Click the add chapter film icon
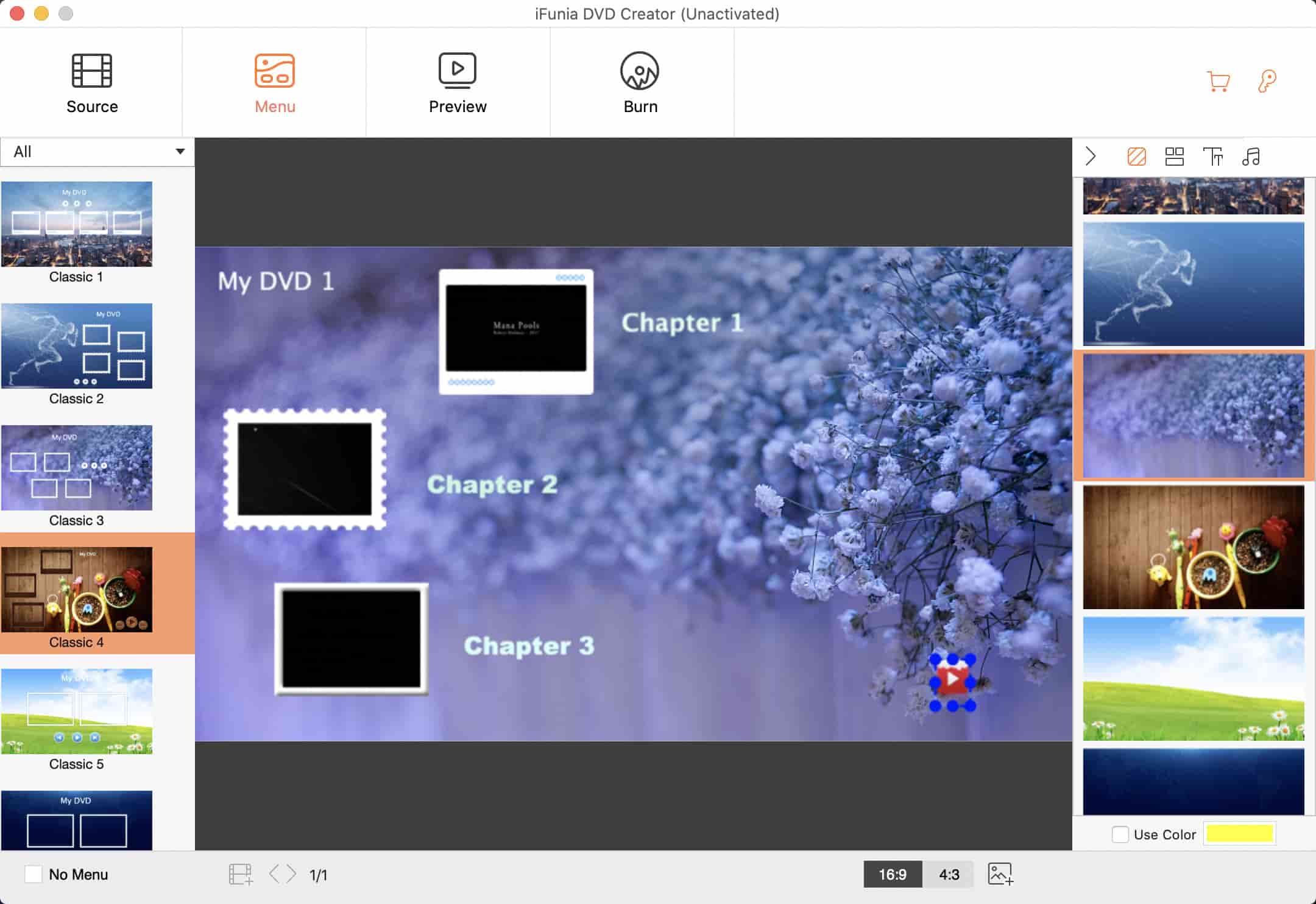Screen dimensions: 1316x904 241,874
